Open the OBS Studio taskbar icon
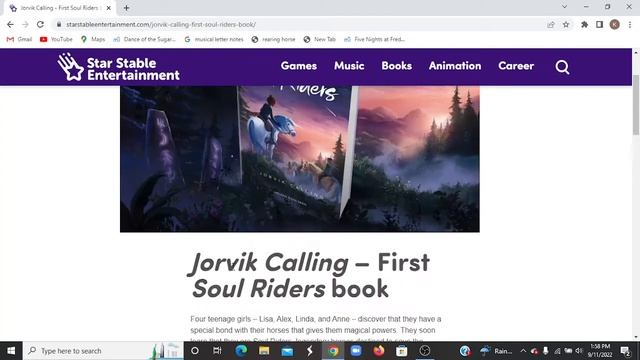The image size is (640, 360). (424, 351)
